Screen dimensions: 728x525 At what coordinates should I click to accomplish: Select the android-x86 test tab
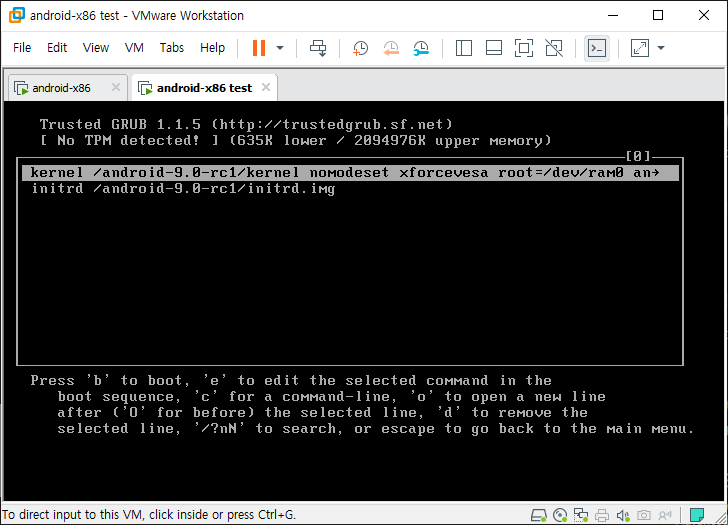pyautogui.click(x=204, y=88)
